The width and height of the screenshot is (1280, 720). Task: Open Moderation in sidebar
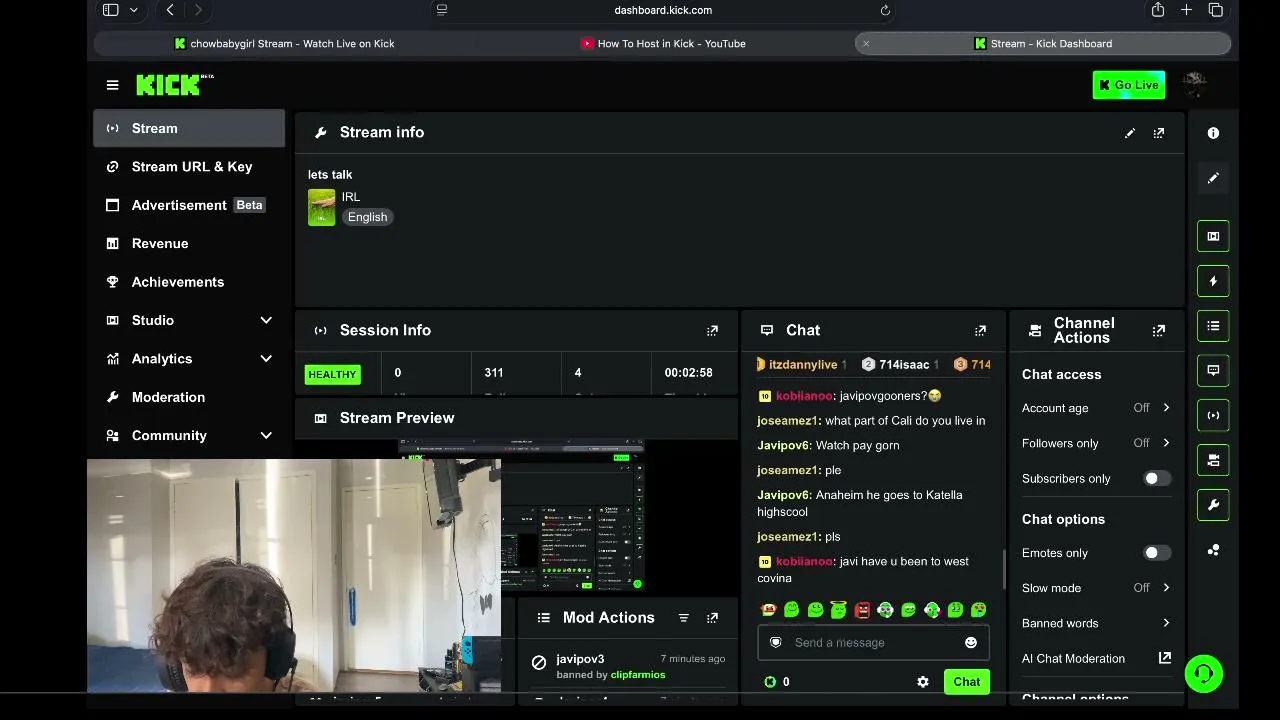[x=189, y=398]
